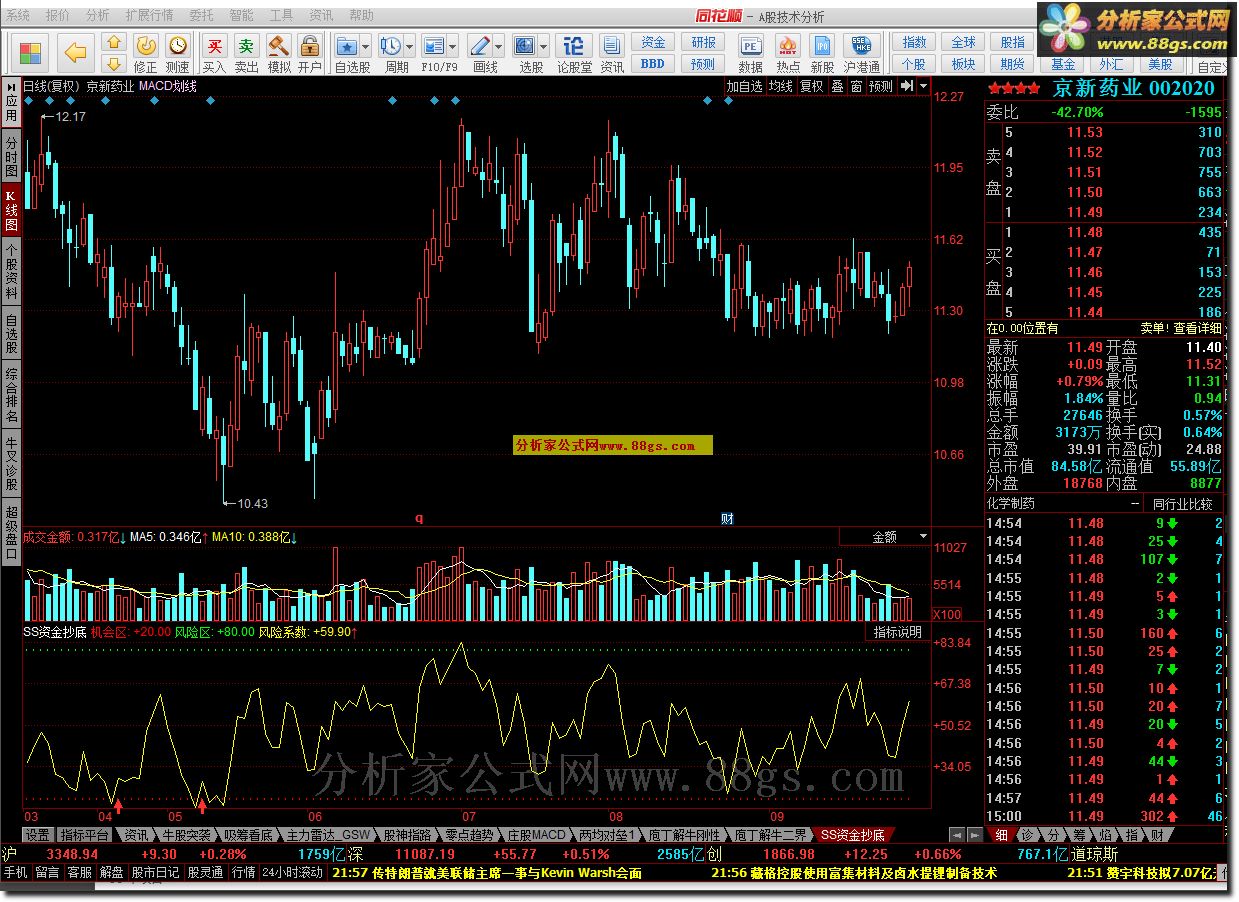This screenshot has height=902, width=1239.
Task: Expand the arrow dropdown next to 预测 on chart
Action: (922, 86)
